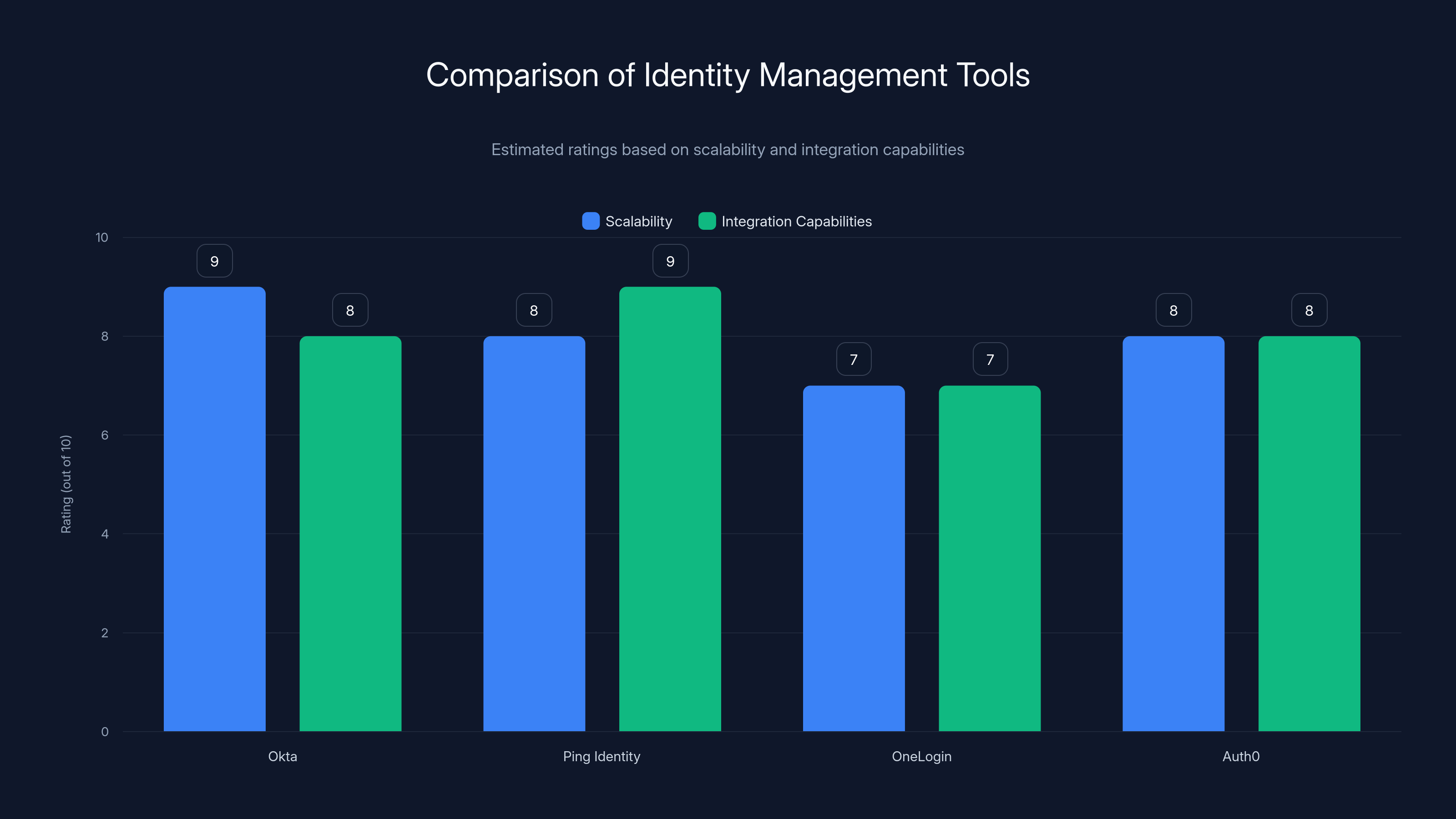Click the 9 value label above Okta Scalability
The image size is (1456, 819).
tap(215, 261)
